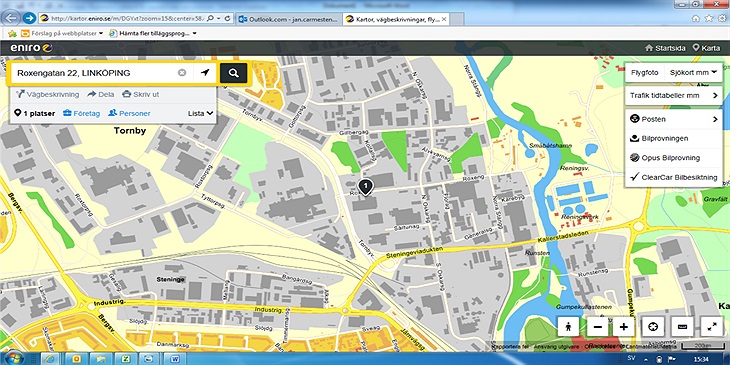Center map with the compass target icon
The image size is (730, 365).
(x=652, y=327)
